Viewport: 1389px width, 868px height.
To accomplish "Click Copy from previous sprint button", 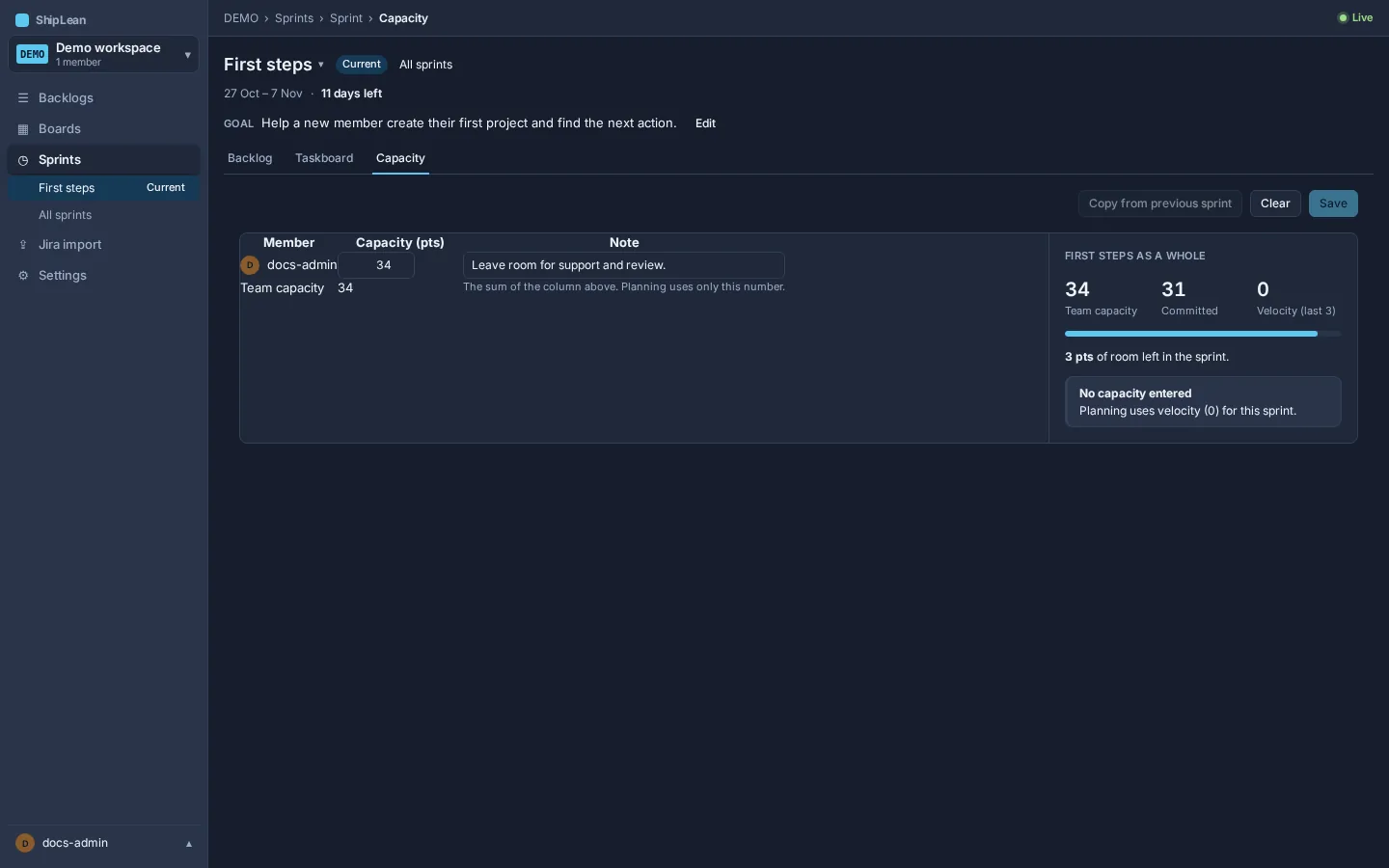I will [x=1160, y=203].
